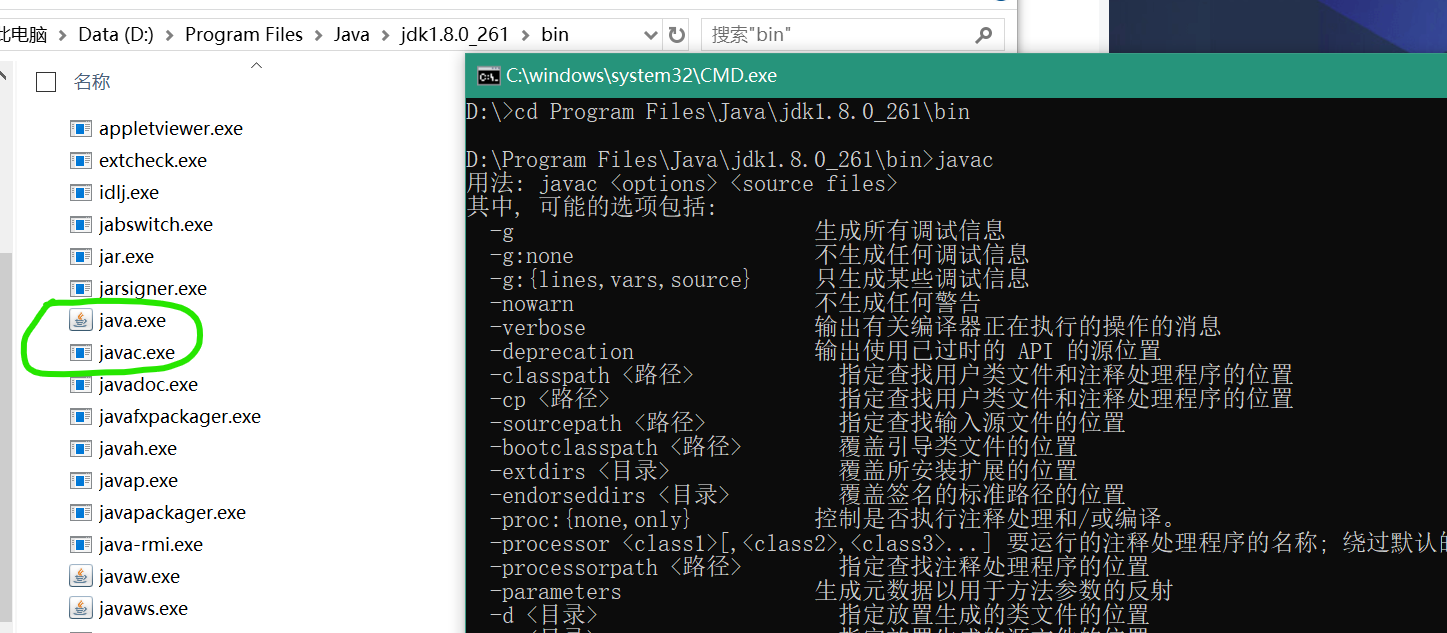Click the jabswitch.exe file icon

81,224
